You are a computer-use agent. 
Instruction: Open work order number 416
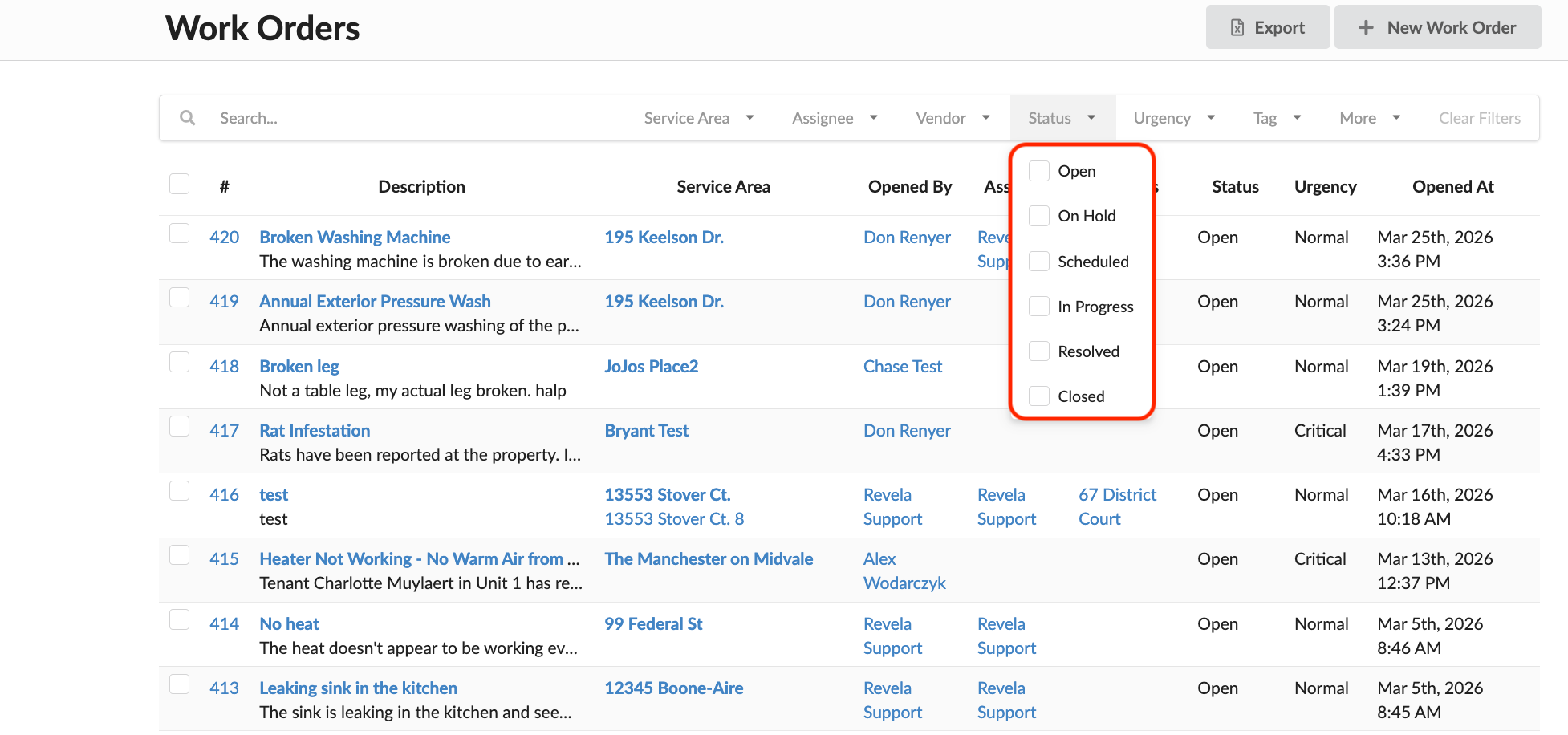(224, 495)
